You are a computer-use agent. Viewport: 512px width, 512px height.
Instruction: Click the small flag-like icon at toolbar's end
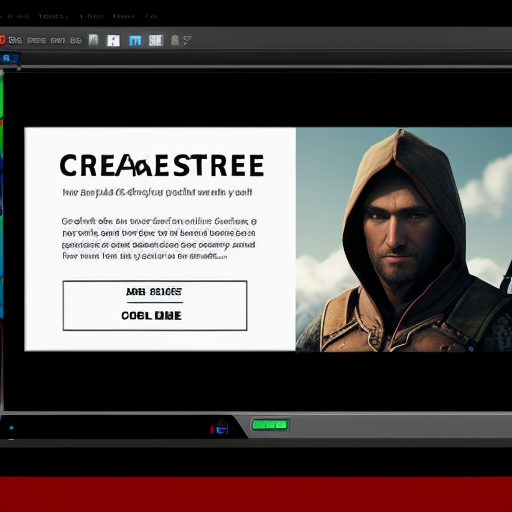187,40
